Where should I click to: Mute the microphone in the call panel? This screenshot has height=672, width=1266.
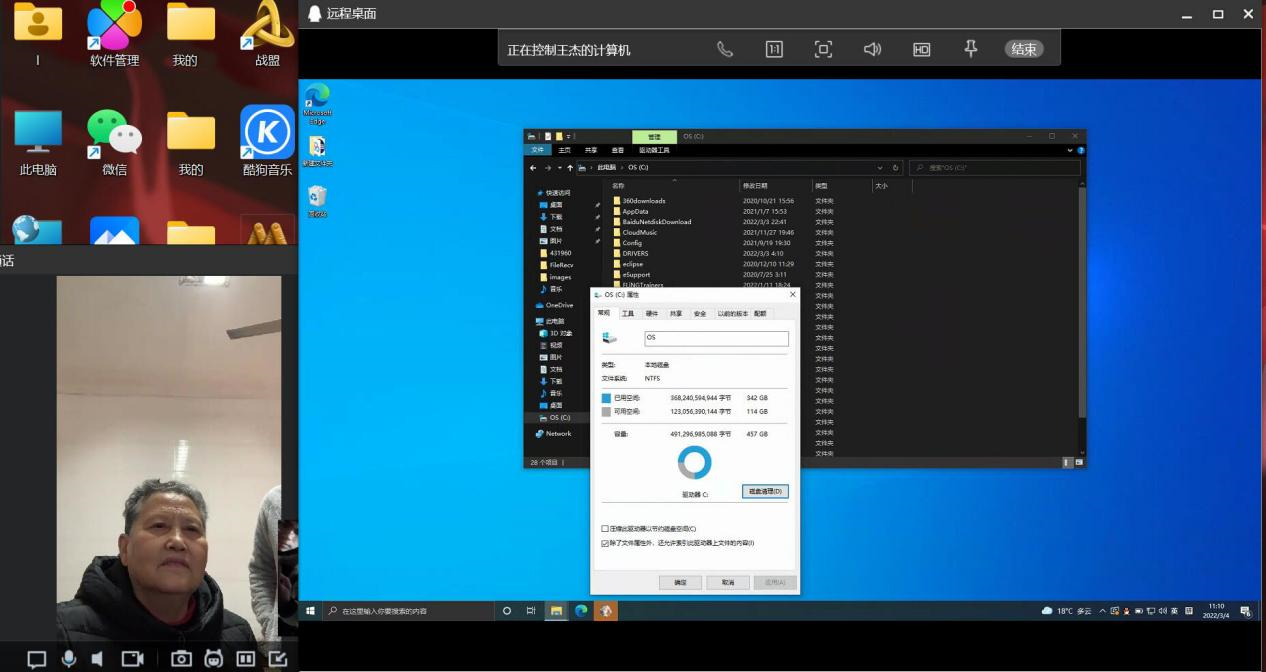[x=69, y=658]
